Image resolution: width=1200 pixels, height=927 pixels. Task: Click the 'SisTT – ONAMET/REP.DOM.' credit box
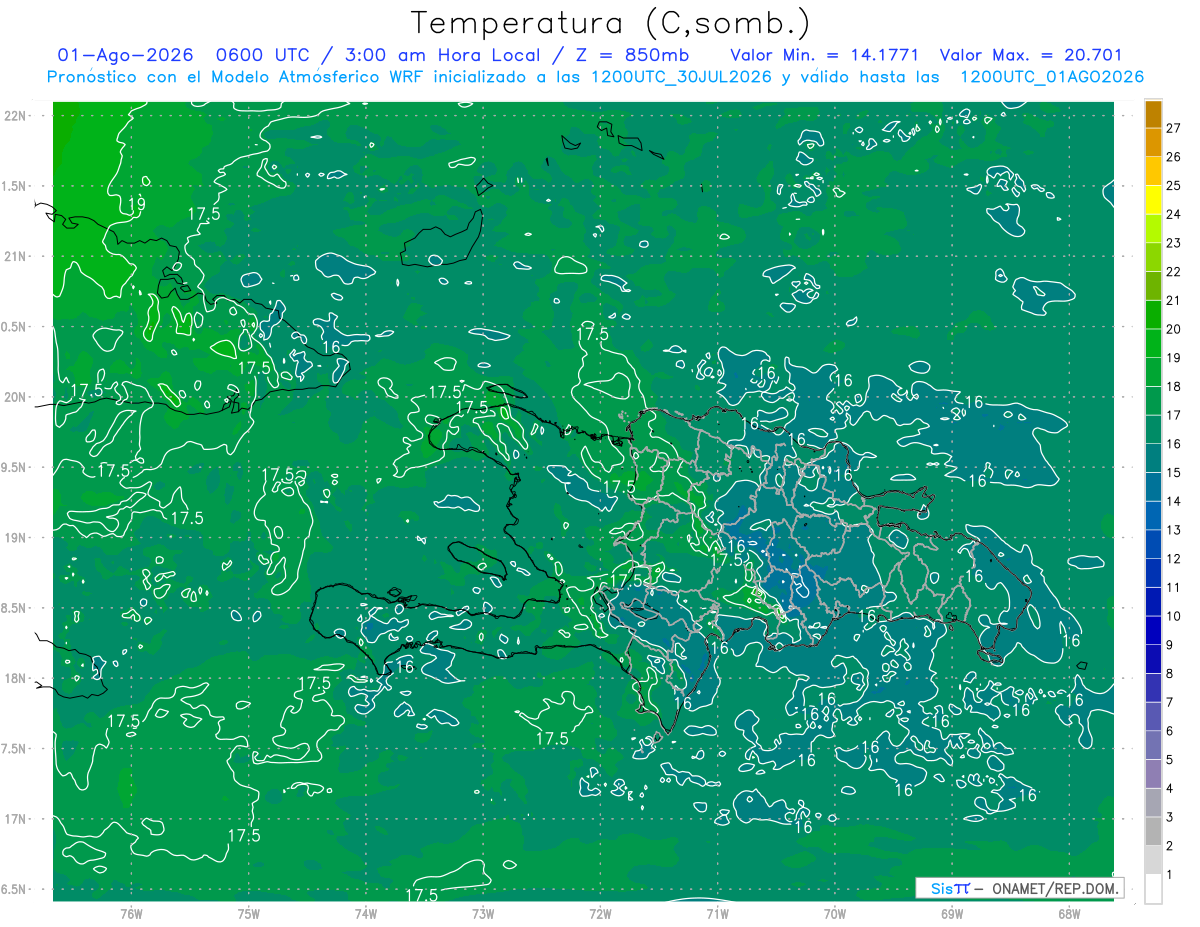click(x=1020, y=888)
